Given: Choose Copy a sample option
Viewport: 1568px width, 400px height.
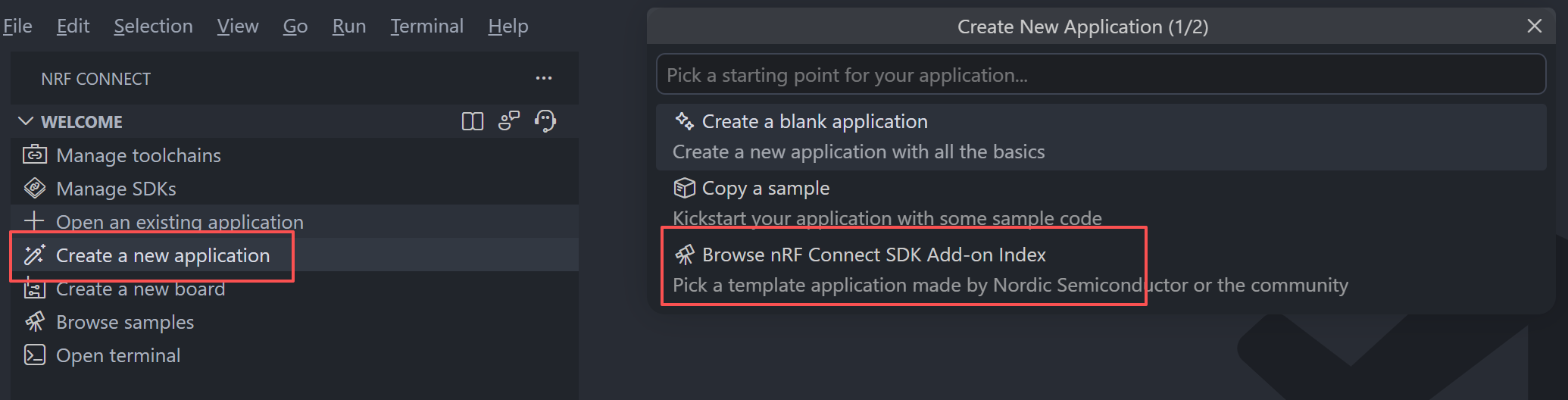Looking at the screenshot, I should tap(1101, 203).
